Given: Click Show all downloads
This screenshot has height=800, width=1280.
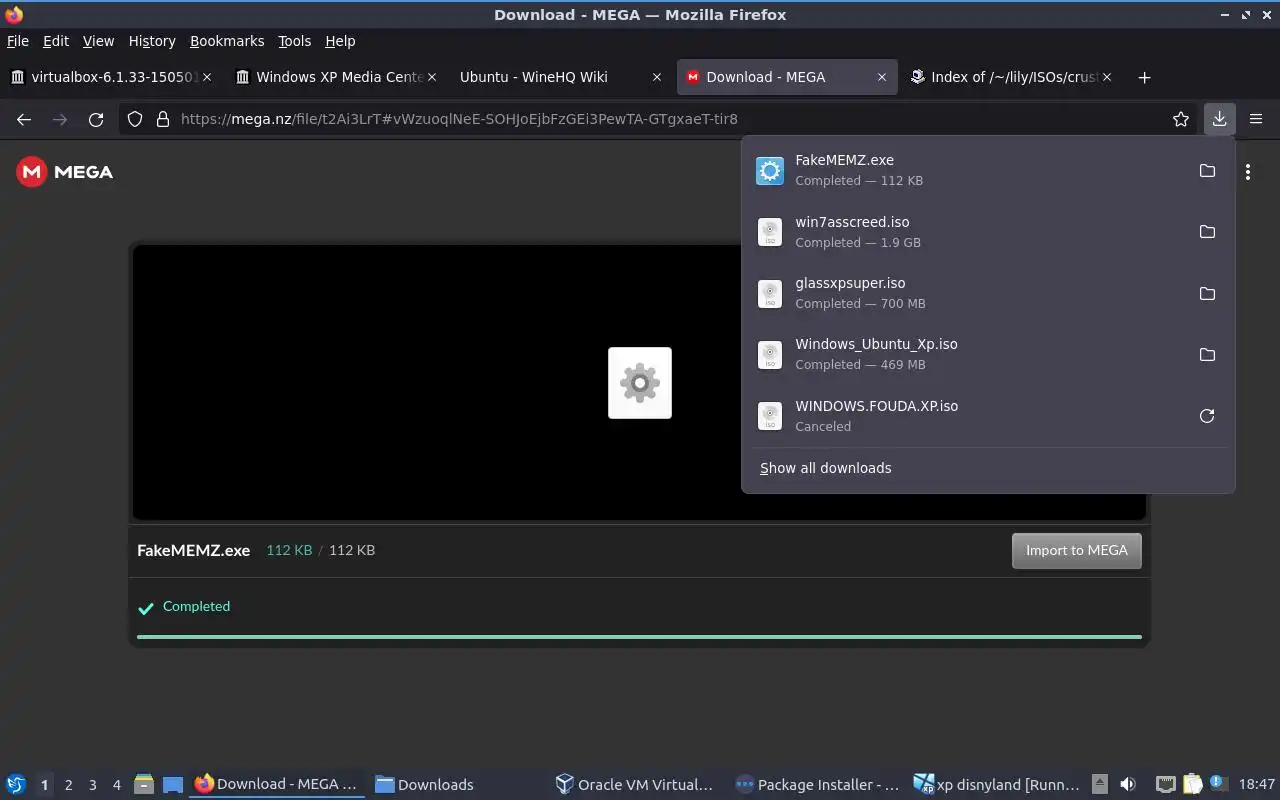Looking at the screenshot, I should [x=825, y=468].
